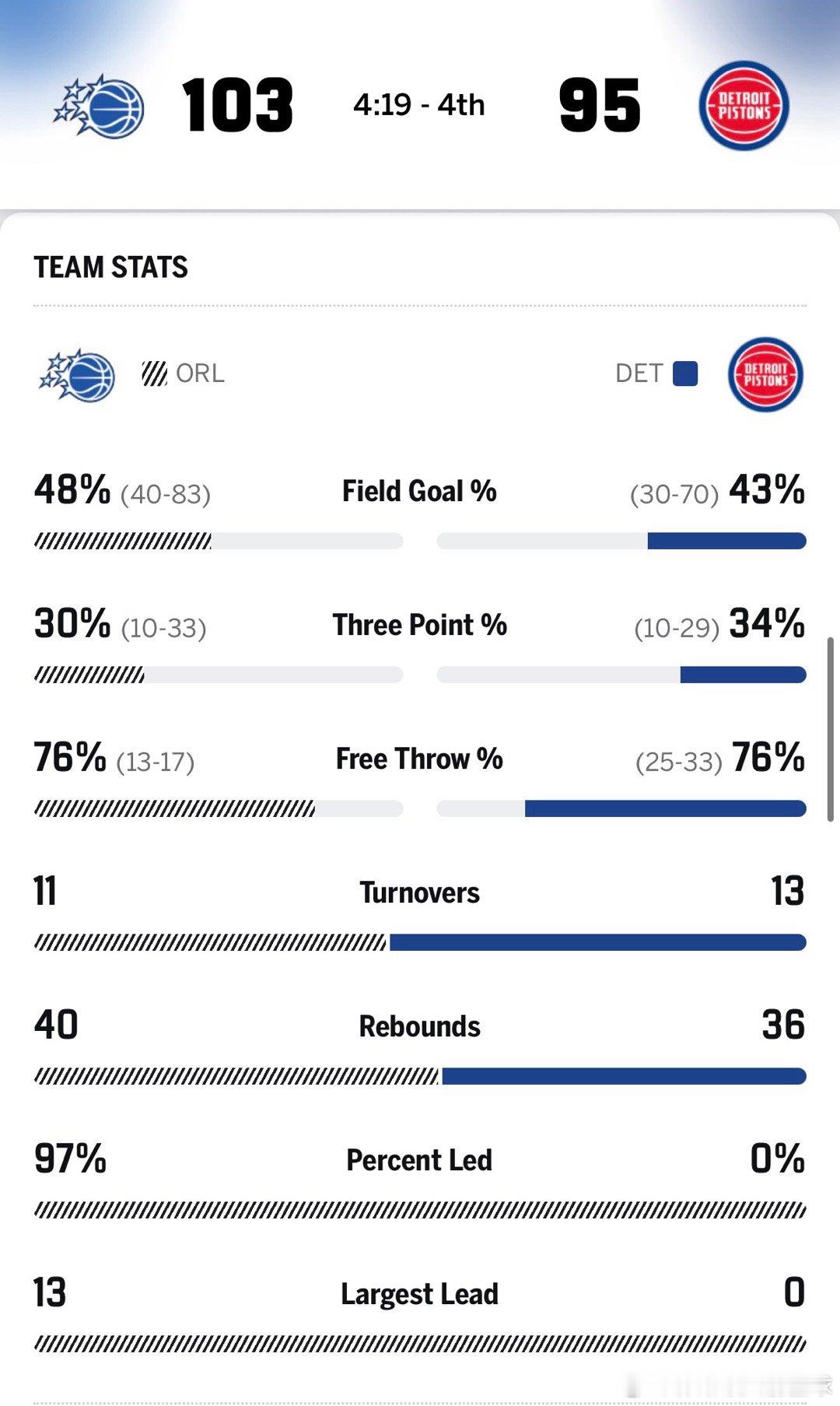Click the Largest Lead stat row
Screen dimensions: 840x1406
418,1293
